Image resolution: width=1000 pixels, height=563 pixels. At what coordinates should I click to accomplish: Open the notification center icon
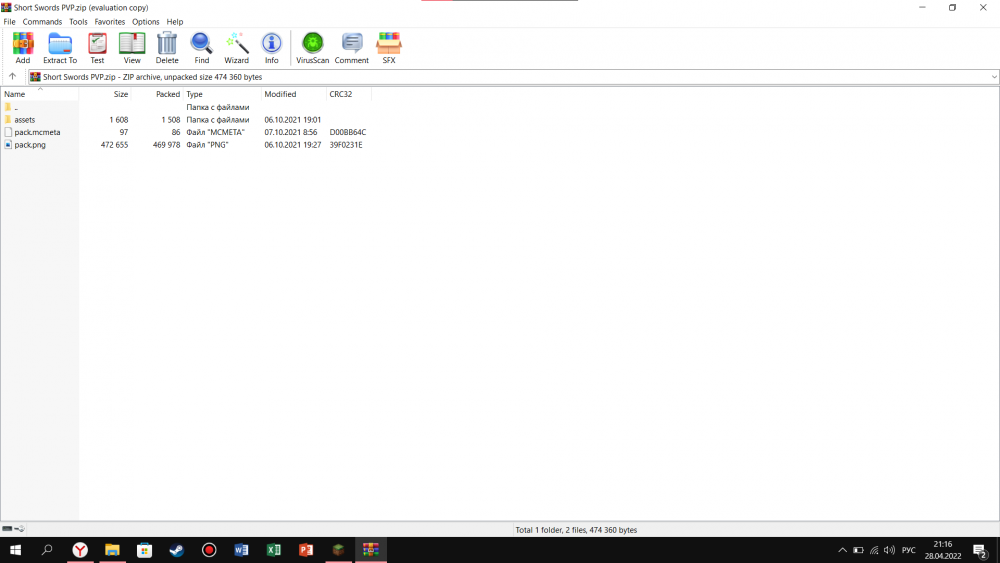pos(981,550)
